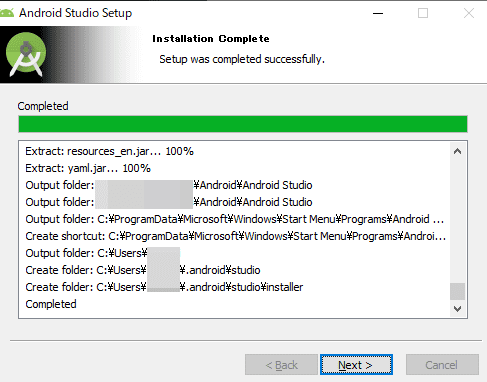The width and height of the screenshot is (487, 382).
Task: Click the disabled Back button
Action: [281, 365]
